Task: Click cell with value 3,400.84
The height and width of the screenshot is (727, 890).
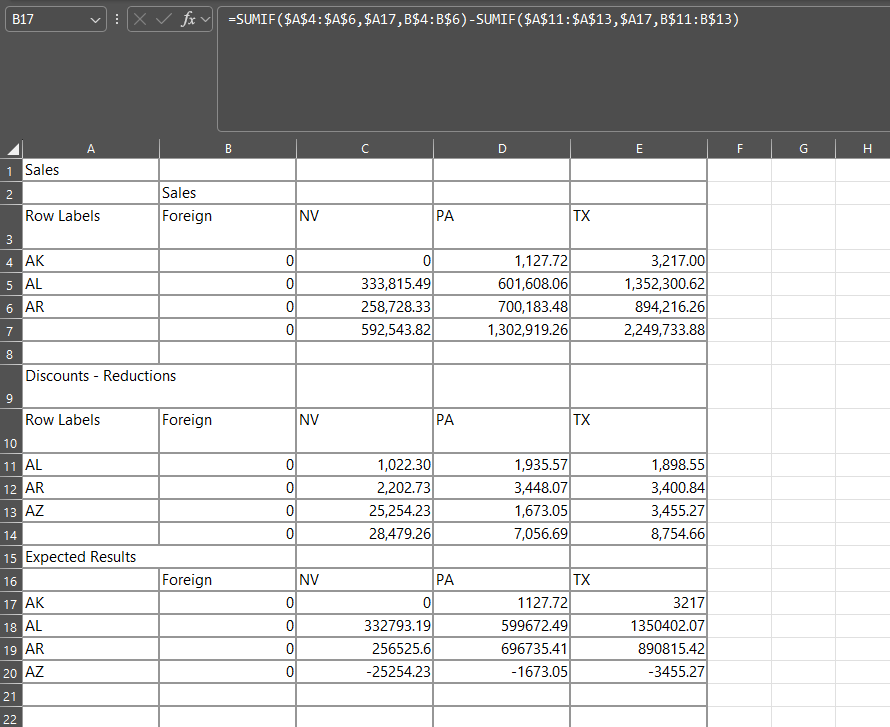Action: 639,488
